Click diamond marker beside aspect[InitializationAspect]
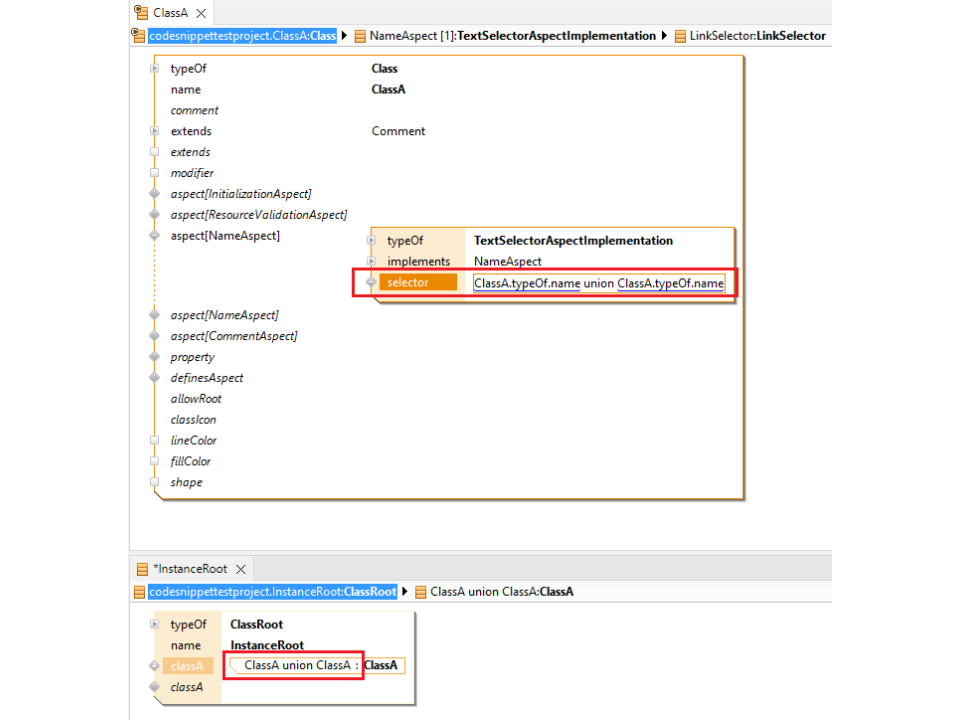The width and height of the screenshot is (960, 720). [x=154, y=194]
